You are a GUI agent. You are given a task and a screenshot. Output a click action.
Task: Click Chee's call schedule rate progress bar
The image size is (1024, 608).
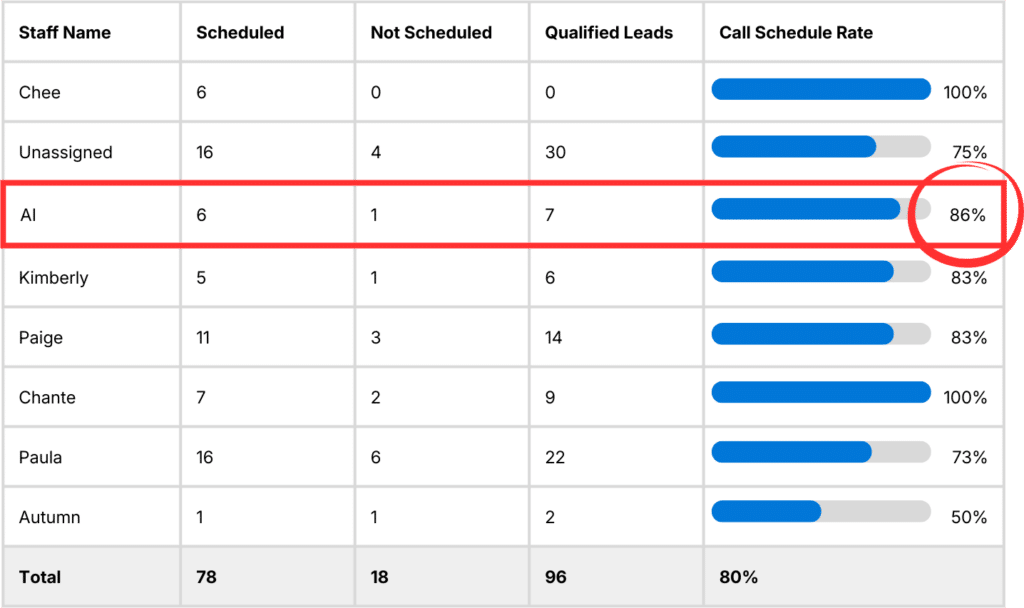click(x=821, y=90)
